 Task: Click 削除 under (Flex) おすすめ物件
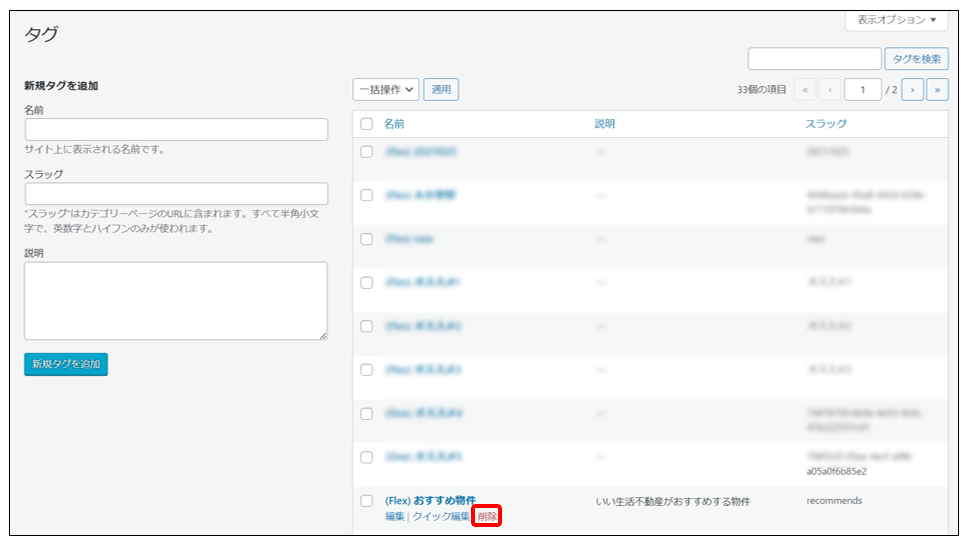(x=487, y=517)
